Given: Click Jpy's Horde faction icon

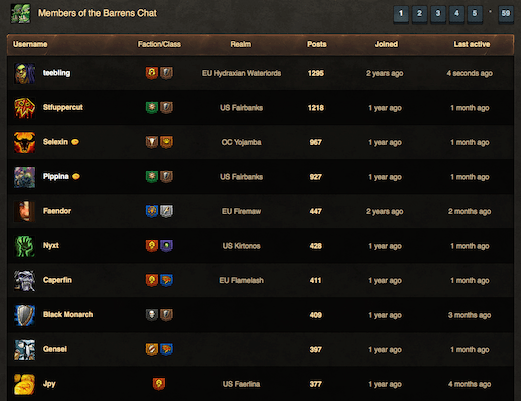Looking at the screenshot, I should [159, 384].
